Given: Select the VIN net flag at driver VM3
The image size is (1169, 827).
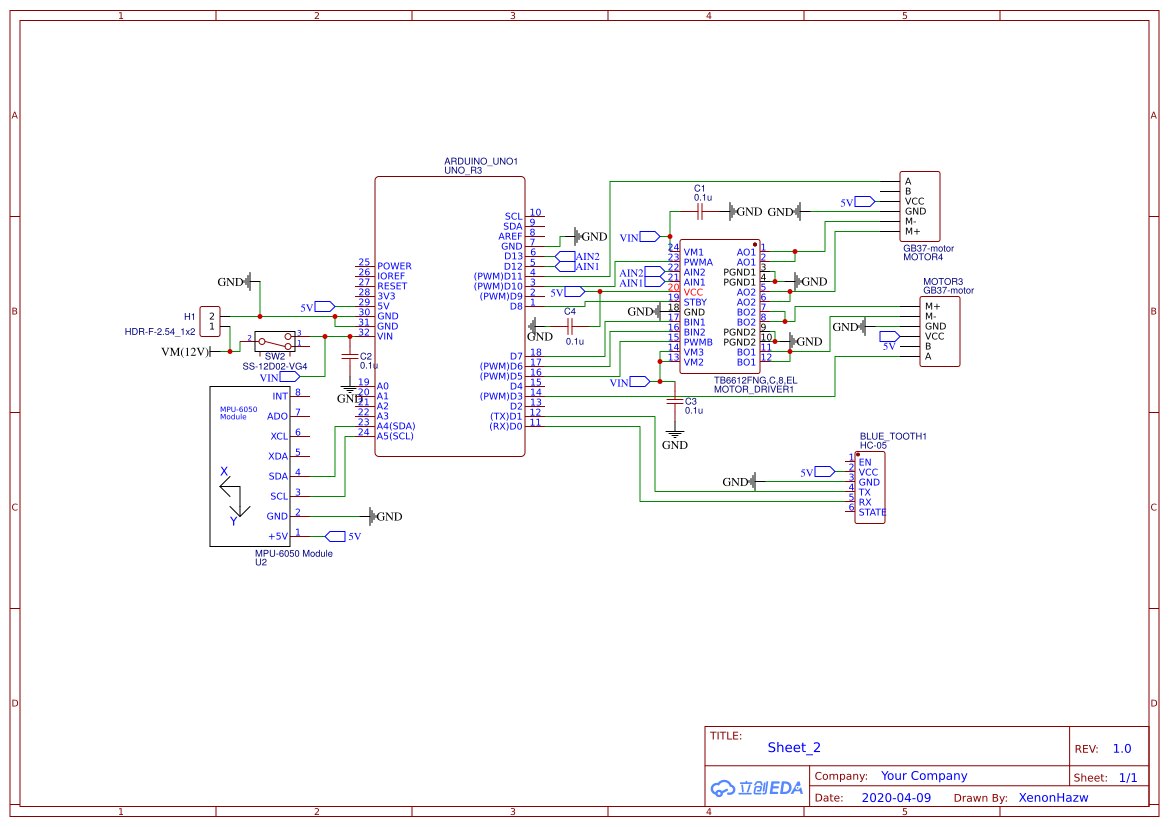Looking at the screenshot, I should (640, 382).
